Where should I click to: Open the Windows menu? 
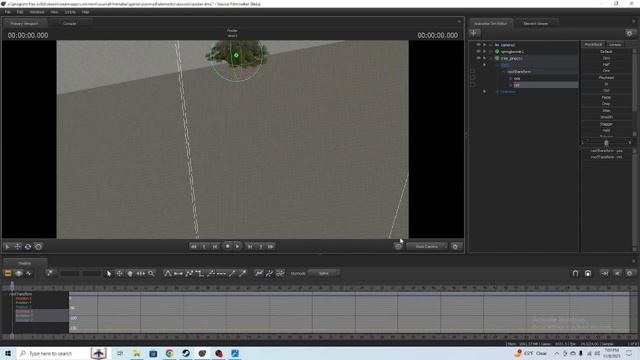pyautogui.click(x=37, y=12)
